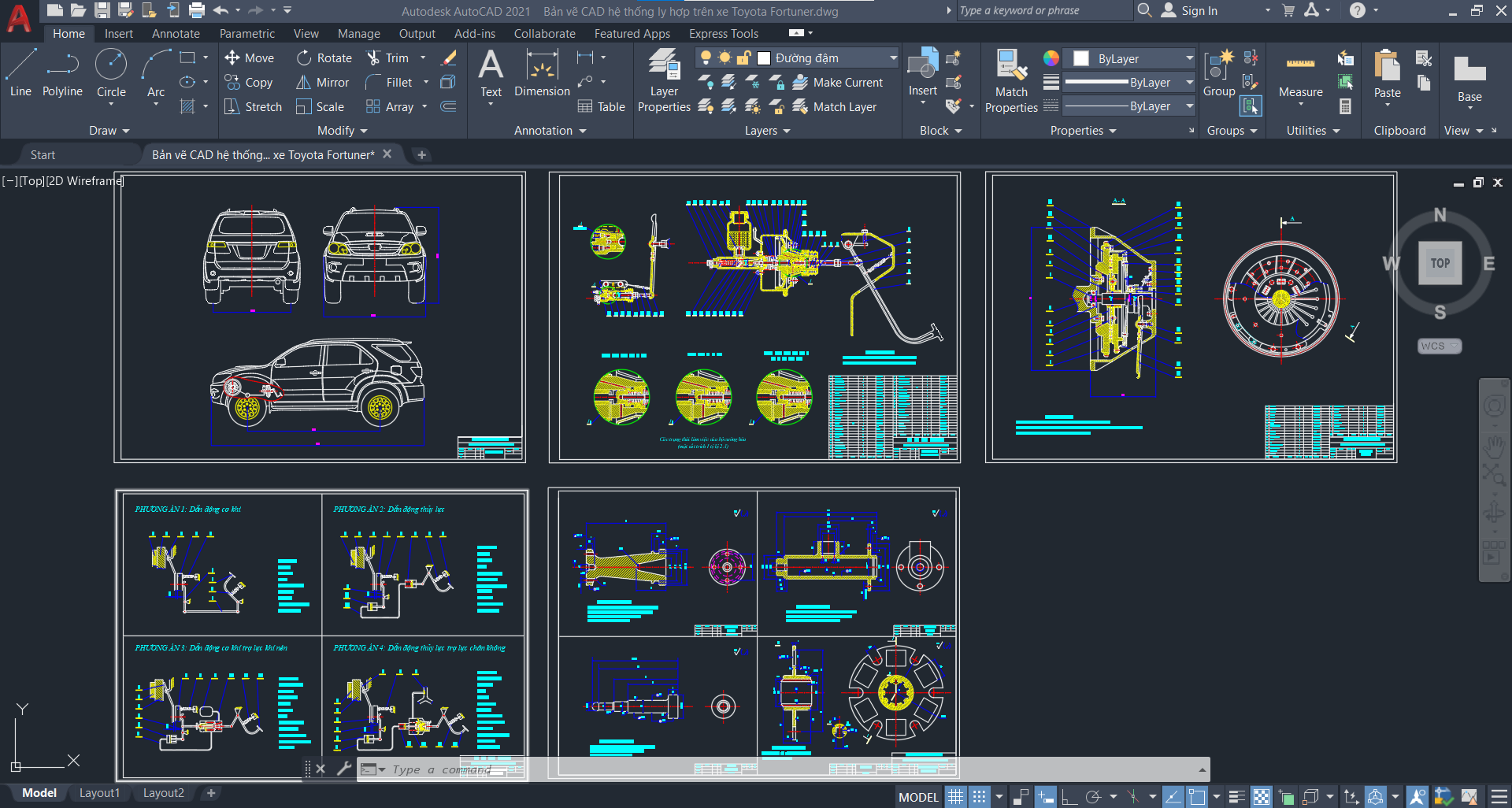This screenshot has height=808, width=1512.
Task: Click the white layer color swatch
Action: tap(763, 57)
